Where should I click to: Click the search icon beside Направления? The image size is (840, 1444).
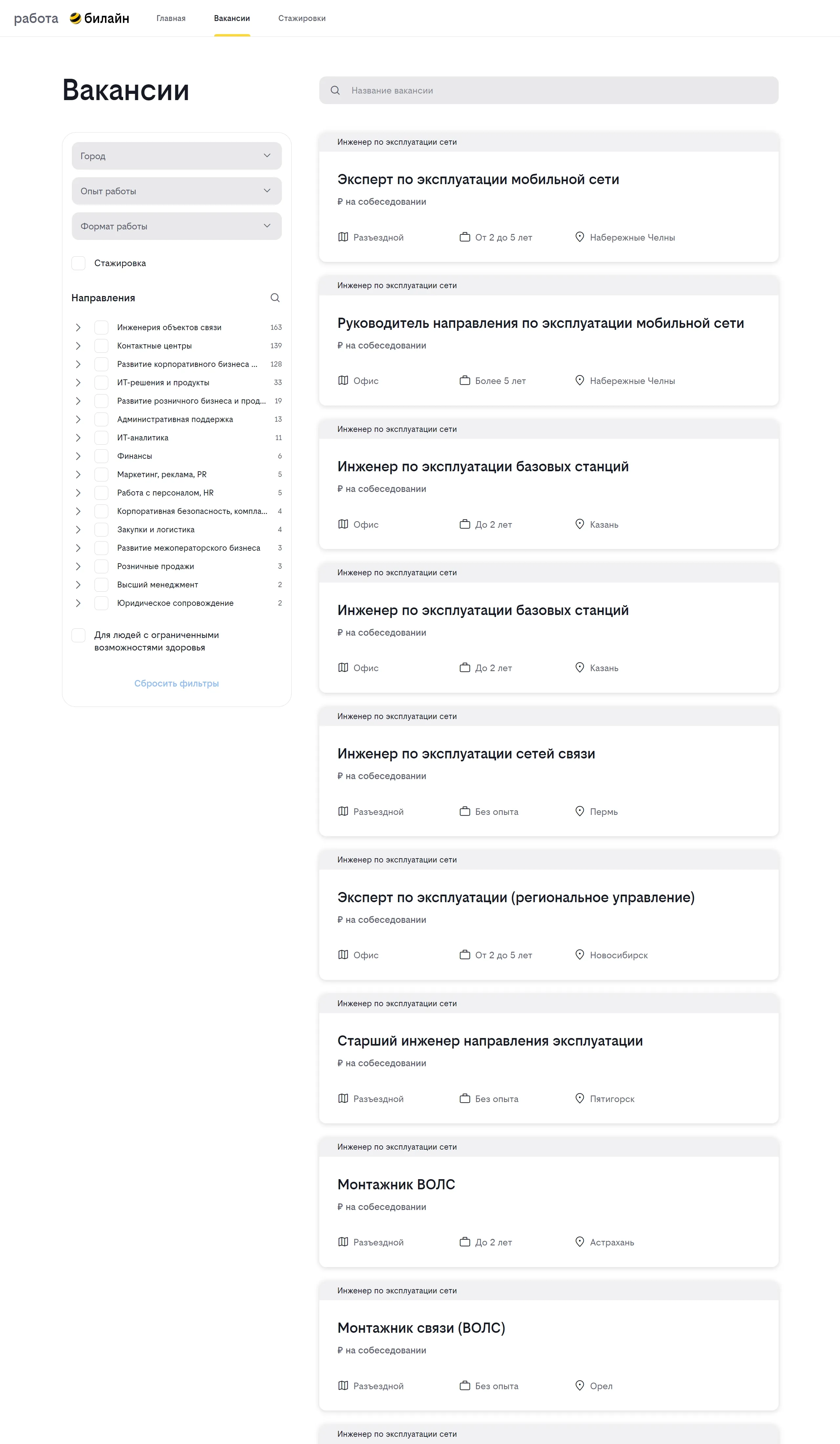[x=275, y=298]
